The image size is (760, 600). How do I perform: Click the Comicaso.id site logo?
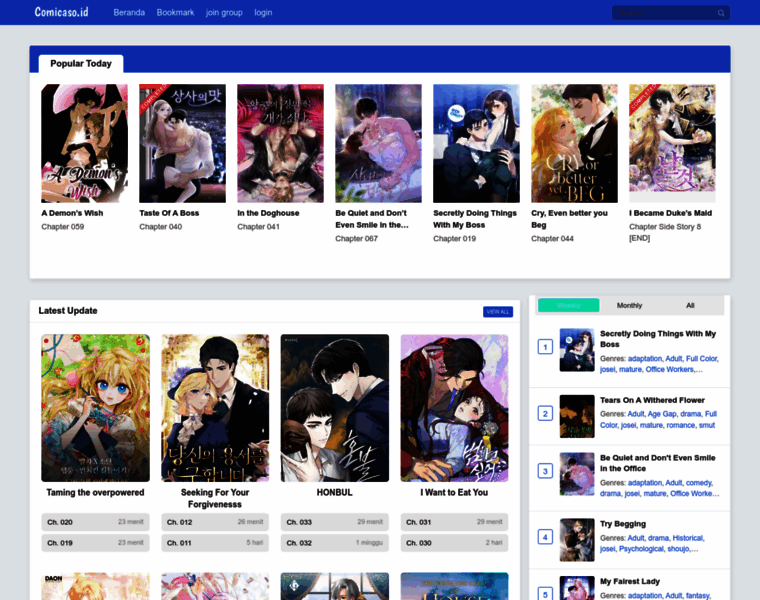(62, 12)
